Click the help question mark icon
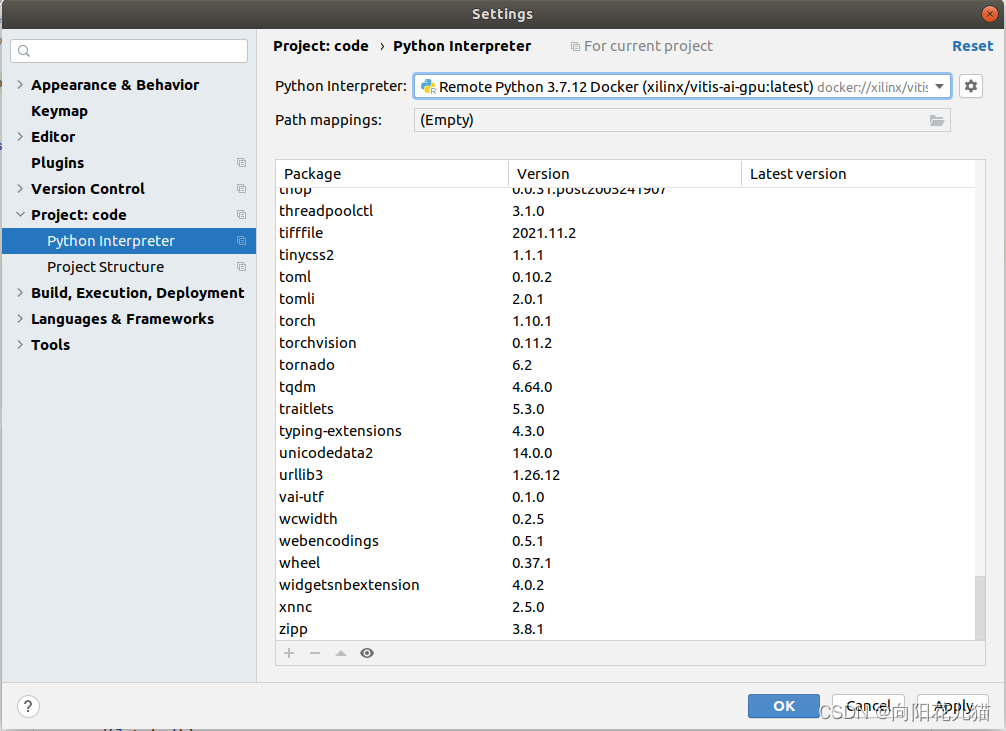 click(x=27, y=706)
